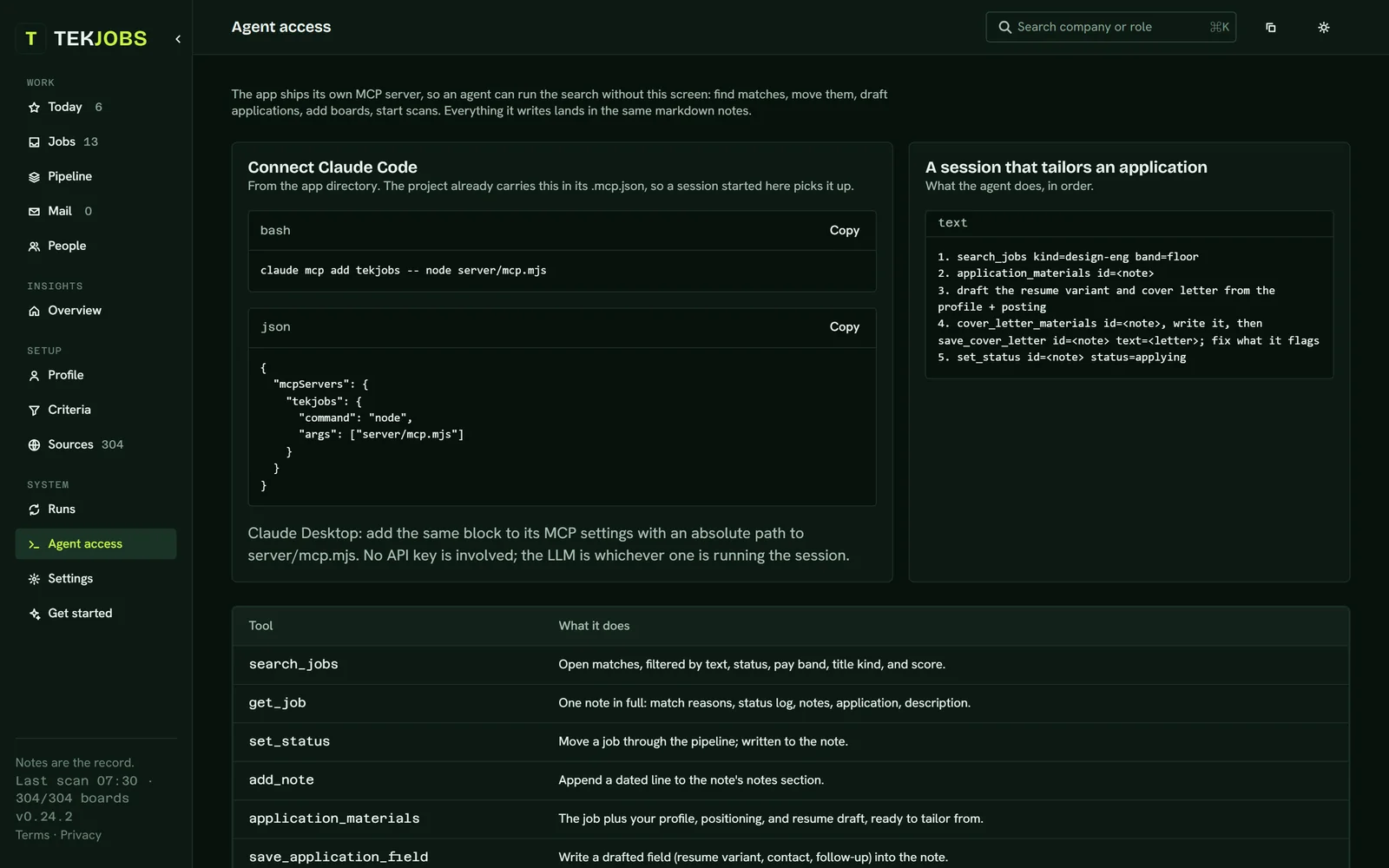The width and height of the screenshot is (1389, 868).
Task: Copy the json config block
Action: click(844, 326)
